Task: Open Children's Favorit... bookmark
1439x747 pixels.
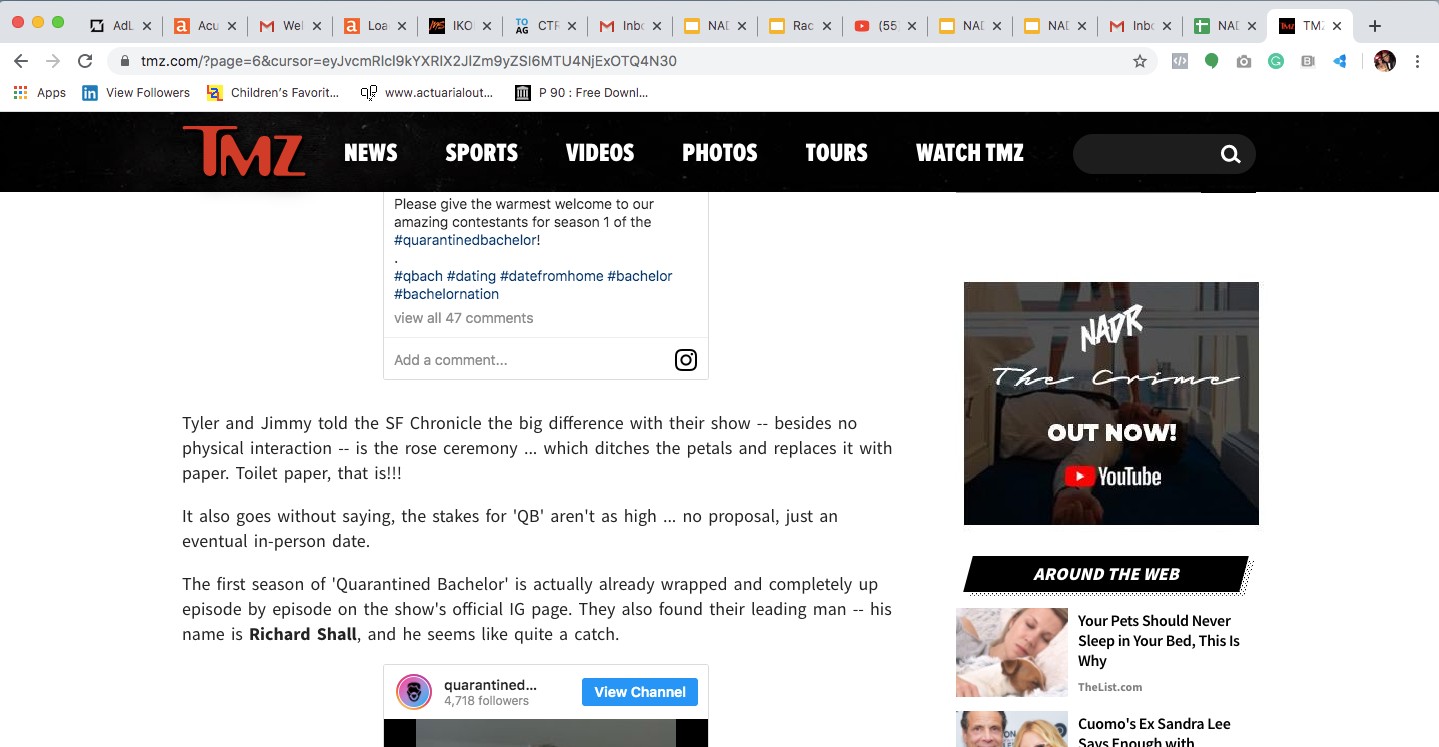Action: click(x=273, y=93)
